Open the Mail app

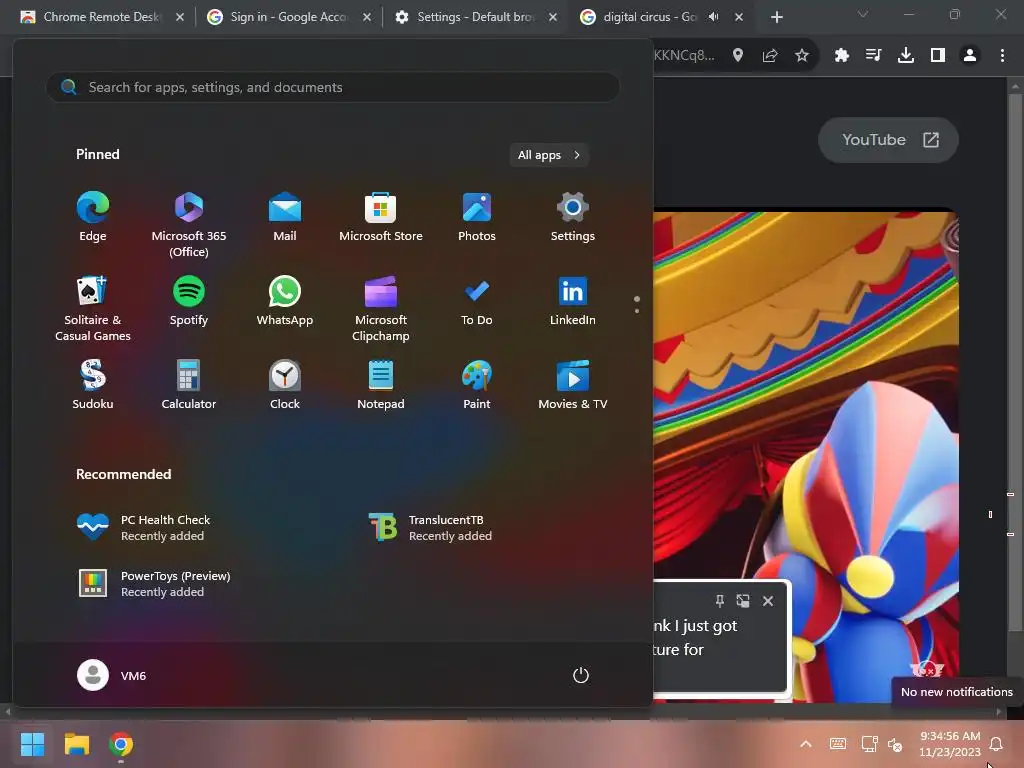tap(285, 217)
